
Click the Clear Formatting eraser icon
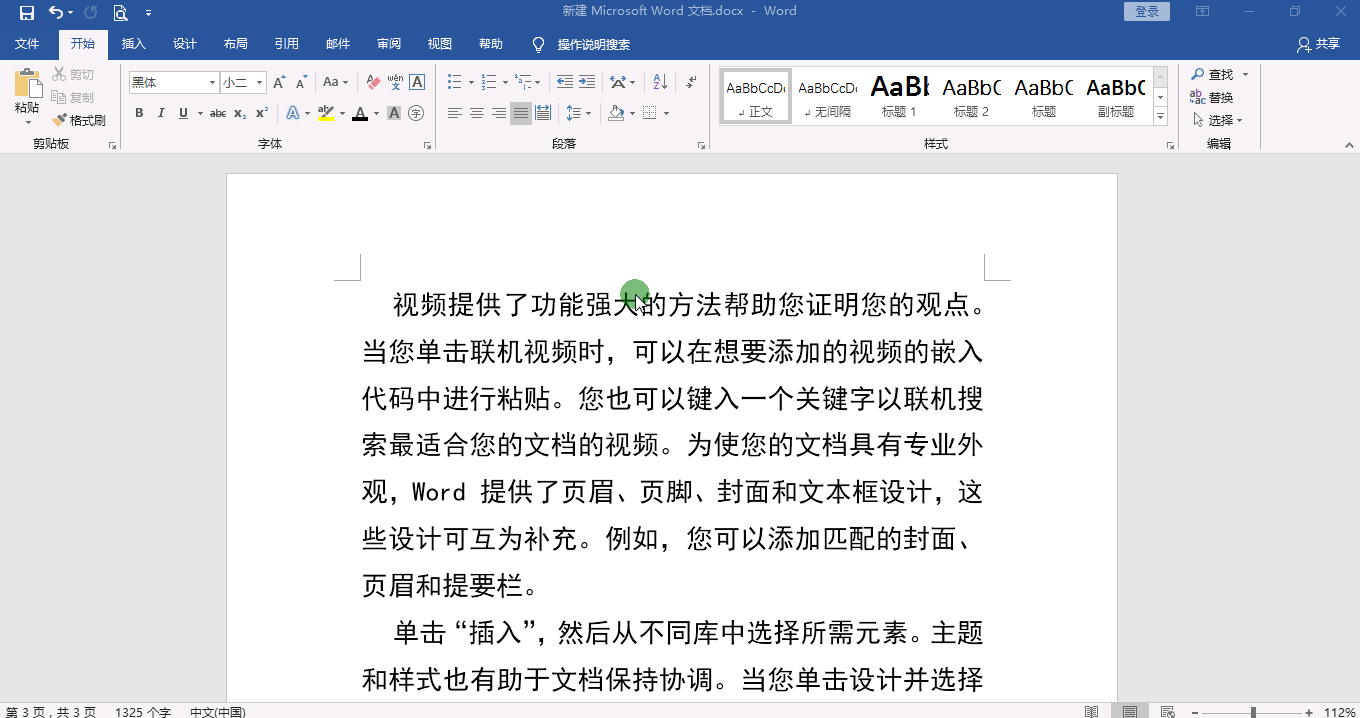373,83
